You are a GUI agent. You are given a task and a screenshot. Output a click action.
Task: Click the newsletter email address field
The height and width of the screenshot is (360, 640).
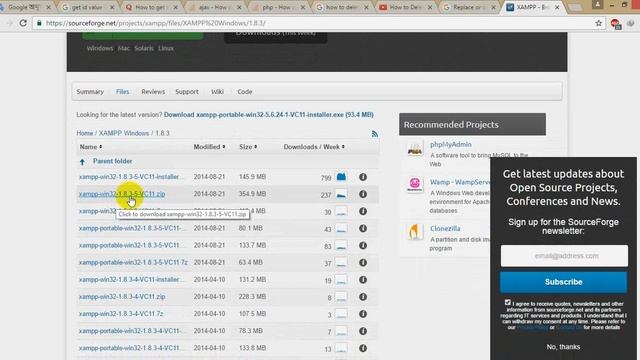point(564,256)
